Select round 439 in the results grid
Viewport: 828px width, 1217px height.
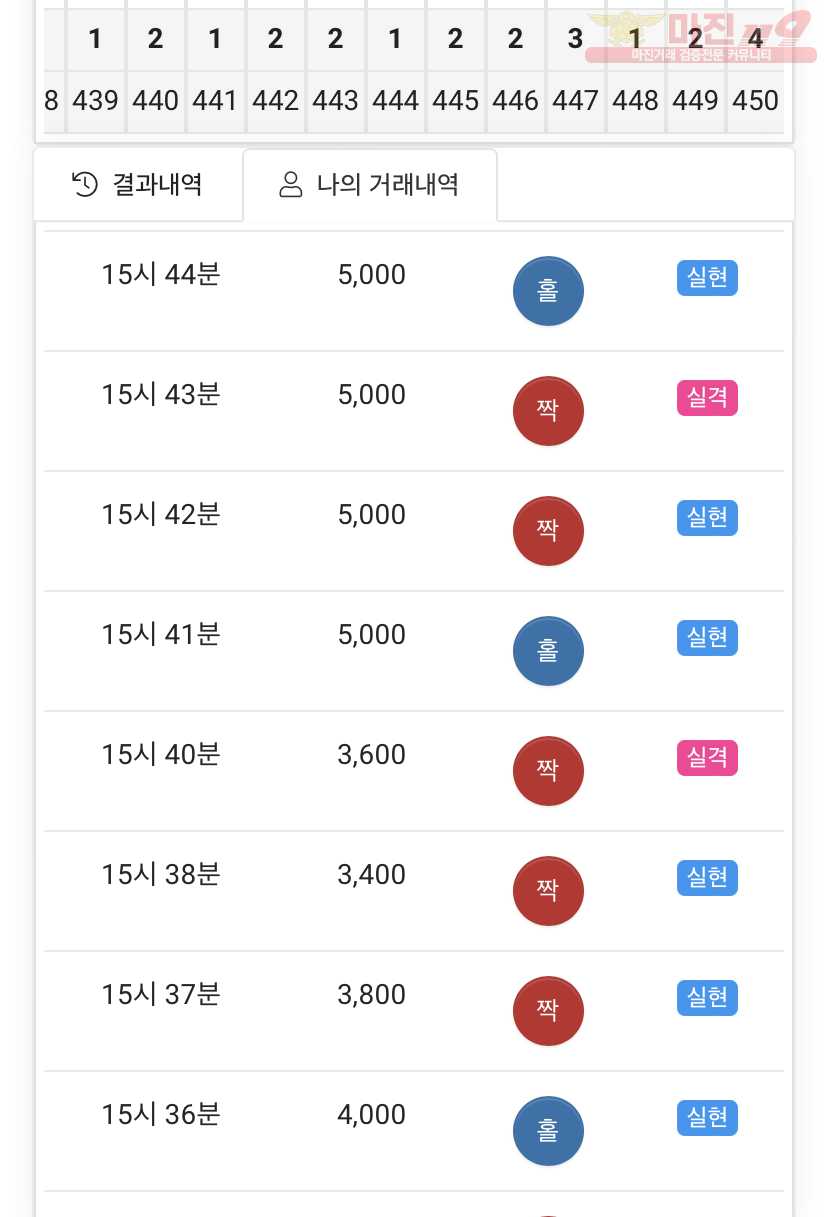(96, 101)
